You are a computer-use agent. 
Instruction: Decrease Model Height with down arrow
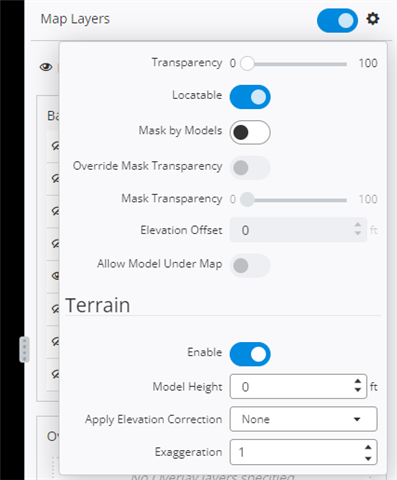click(x=358, y=390)
